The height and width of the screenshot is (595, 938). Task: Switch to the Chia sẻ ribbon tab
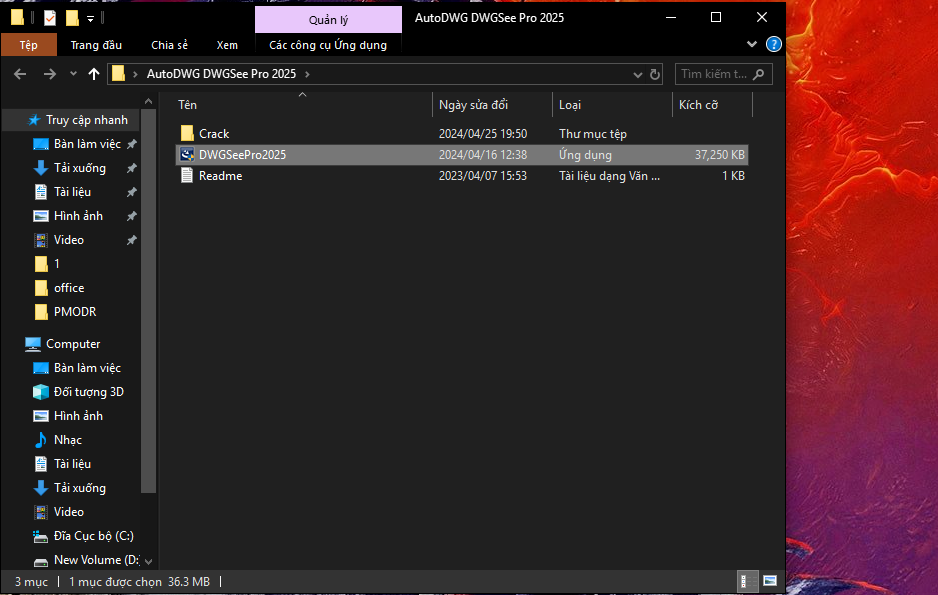(169, 45)
